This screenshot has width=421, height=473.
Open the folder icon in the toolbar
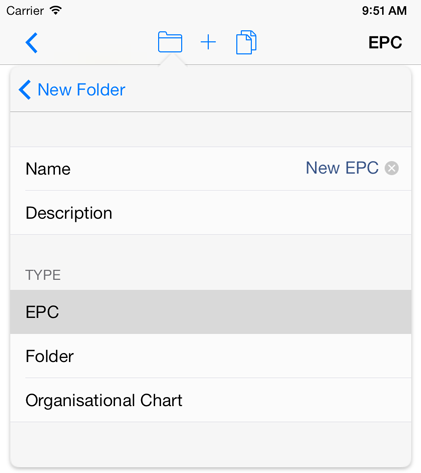coord(170,42)
